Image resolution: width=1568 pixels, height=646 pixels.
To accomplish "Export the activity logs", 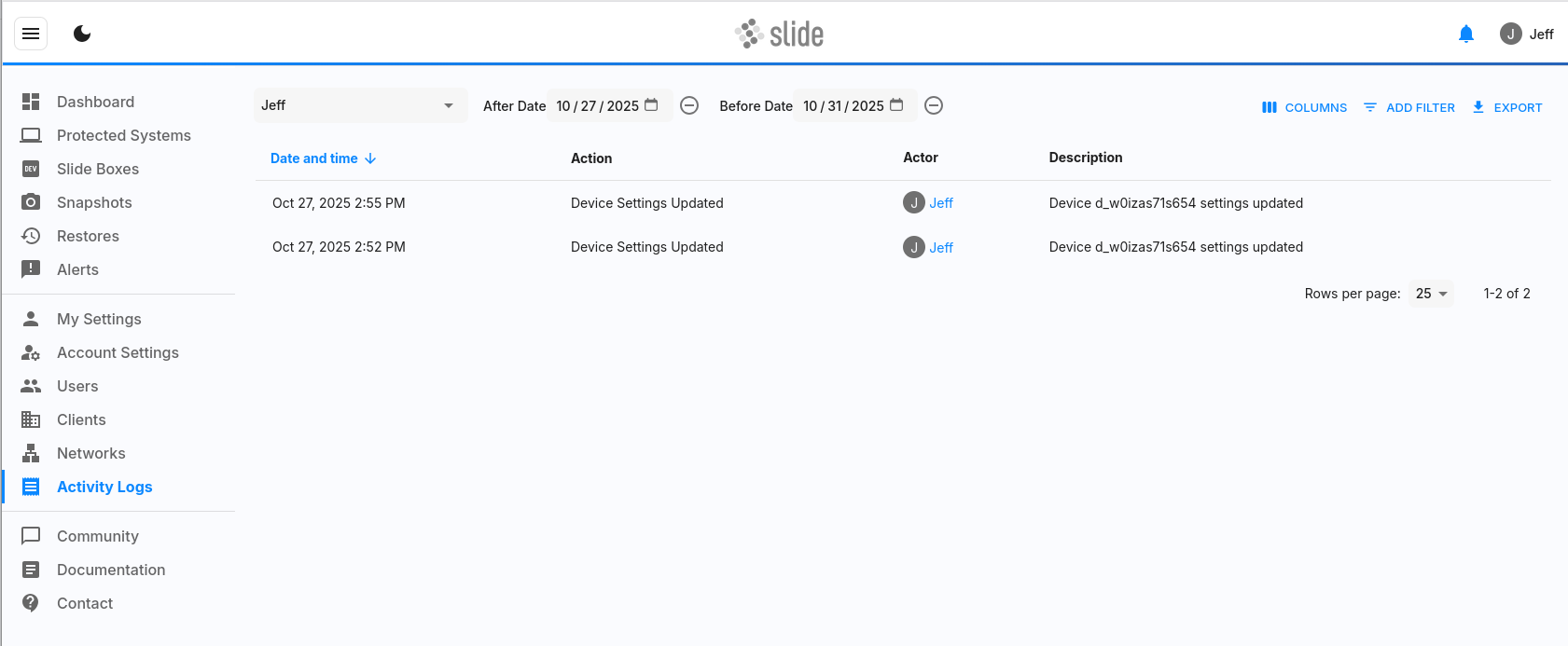I will (1507, 107).
